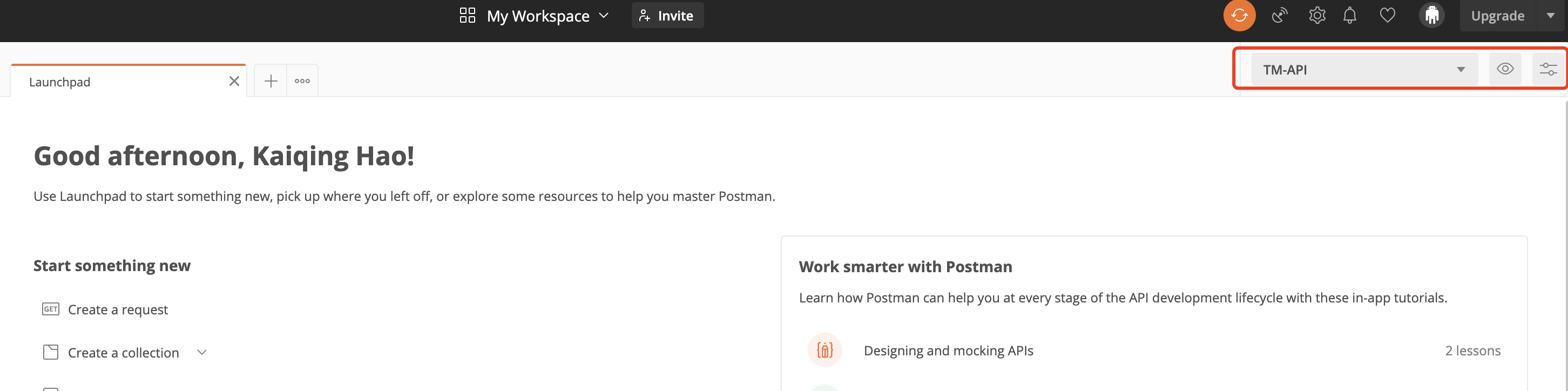1568x391 pixels.
Task: Click the Upgrade button
Action: pos(1497,16)
